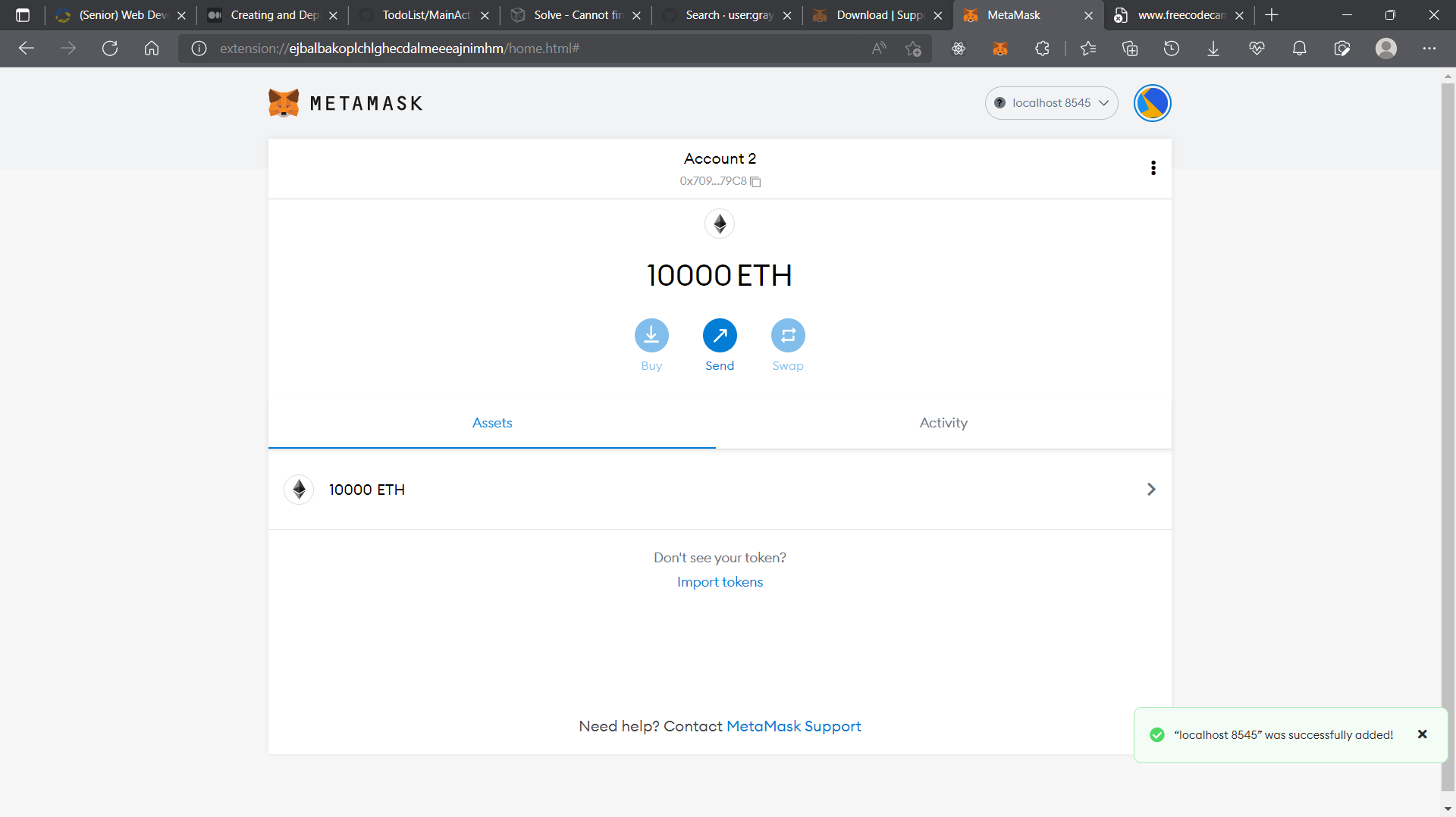Viewport: 1456px width, 817px height.
Task: Click the MetaMask fox logo
Action: click(284, 103)
